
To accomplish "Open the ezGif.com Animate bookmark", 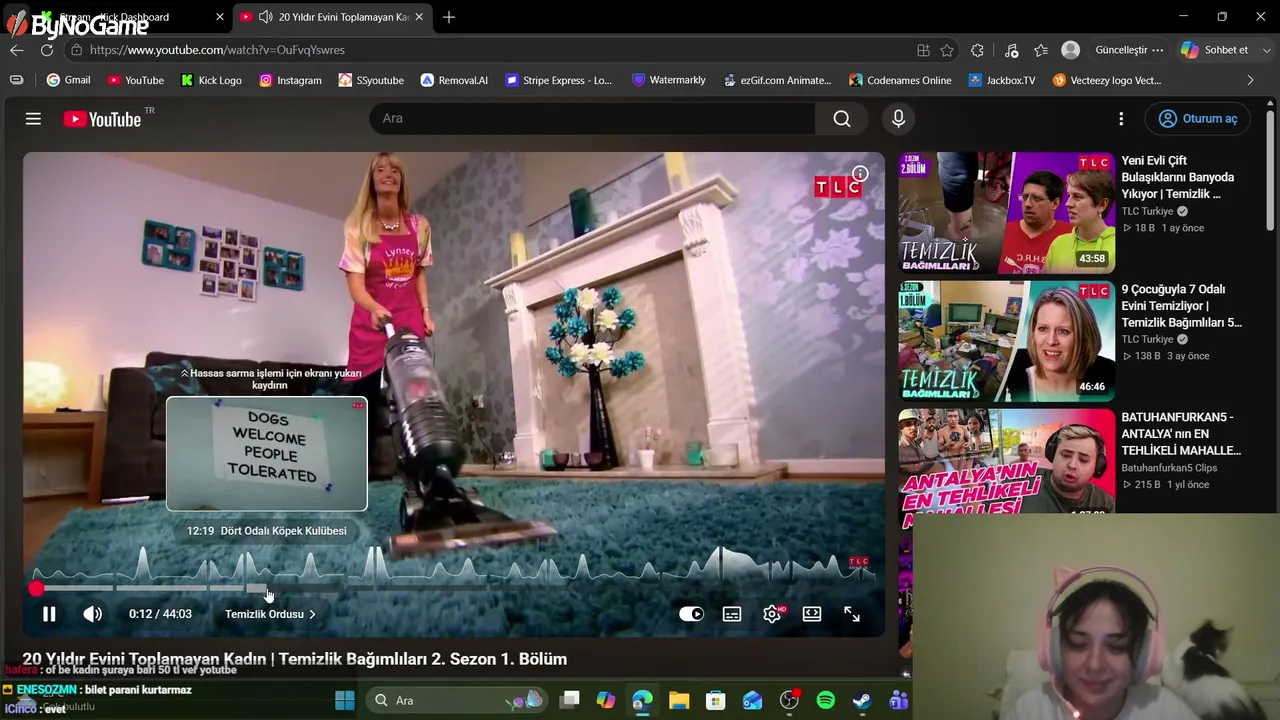I will 777,80.
